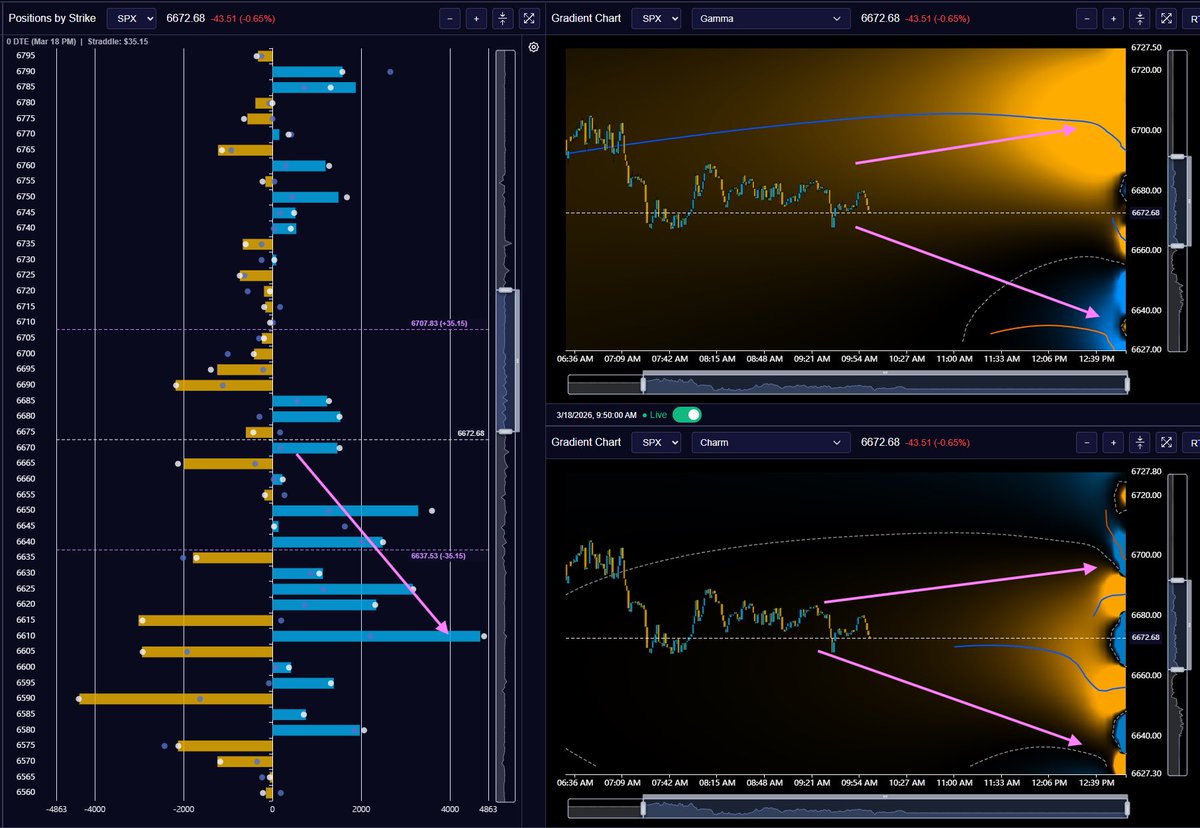Click the -4000 value on the strike x-axis

point(94,811)
